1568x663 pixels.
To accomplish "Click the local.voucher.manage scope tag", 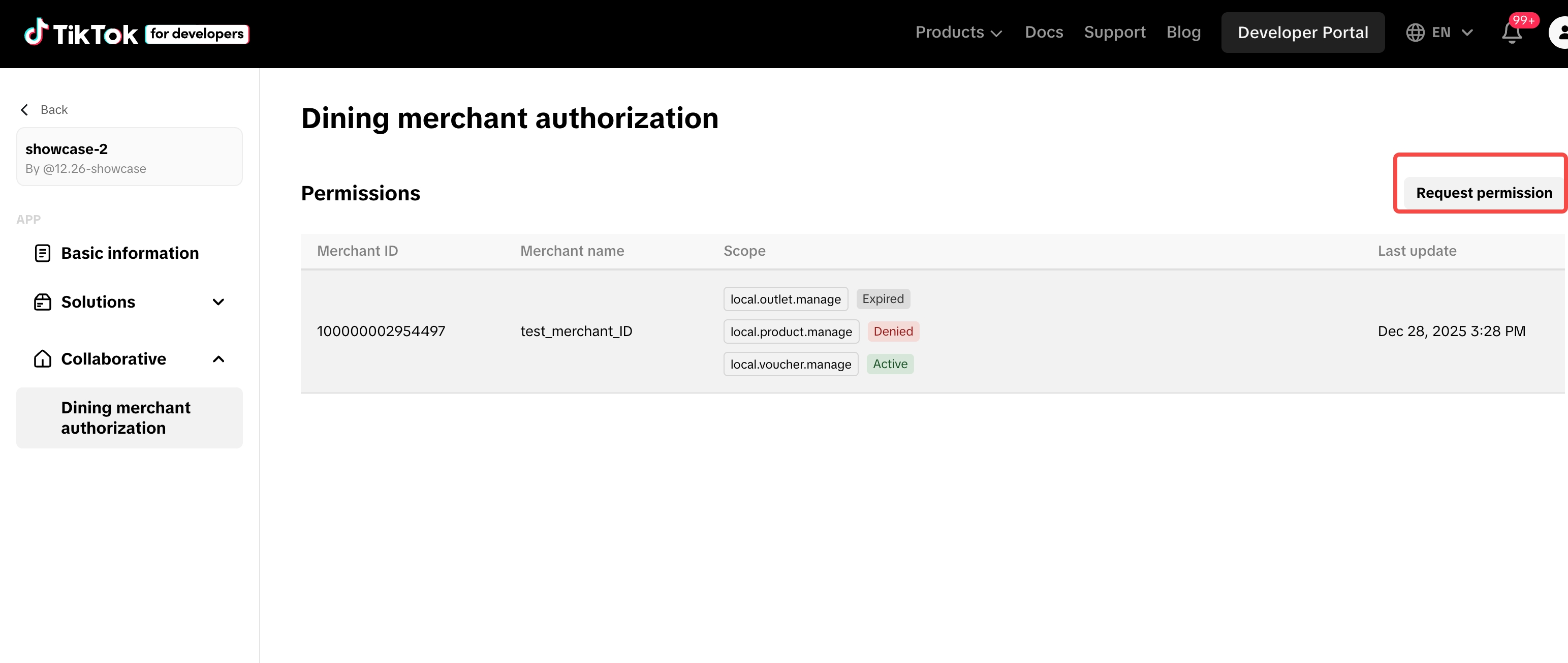I will 791,365.
